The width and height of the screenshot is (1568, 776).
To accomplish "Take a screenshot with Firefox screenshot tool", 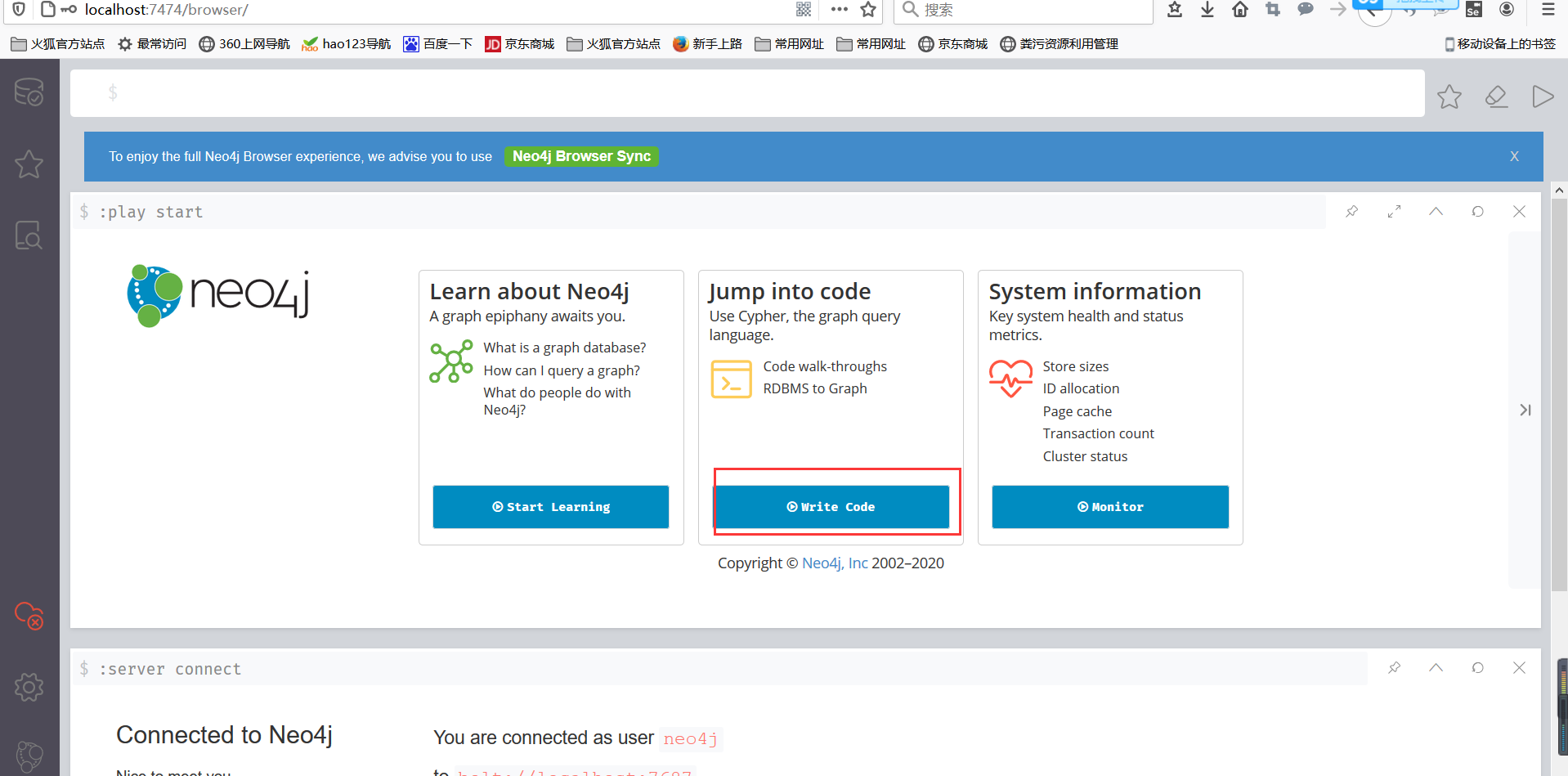I will tap(1272, 10).
